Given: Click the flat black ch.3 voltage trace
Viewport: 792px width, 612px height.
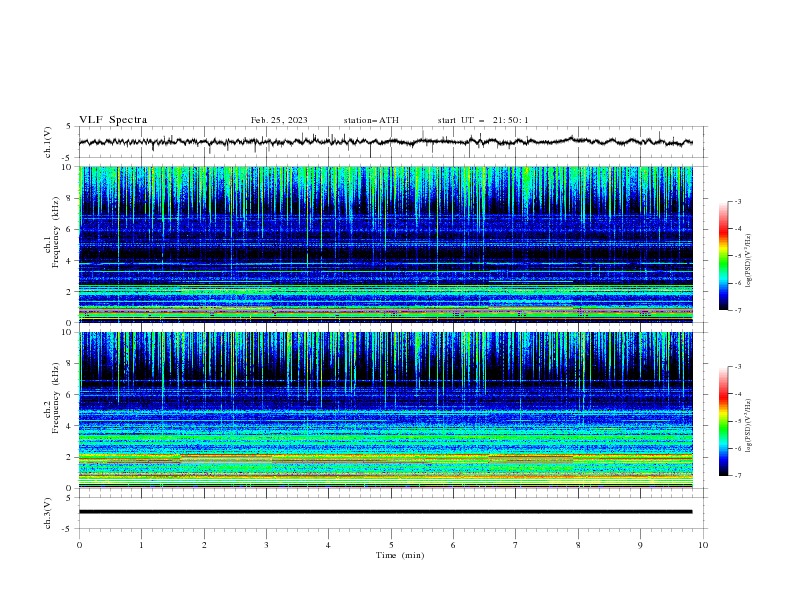Looking at the screenshot, I should (x=385, y=512).
